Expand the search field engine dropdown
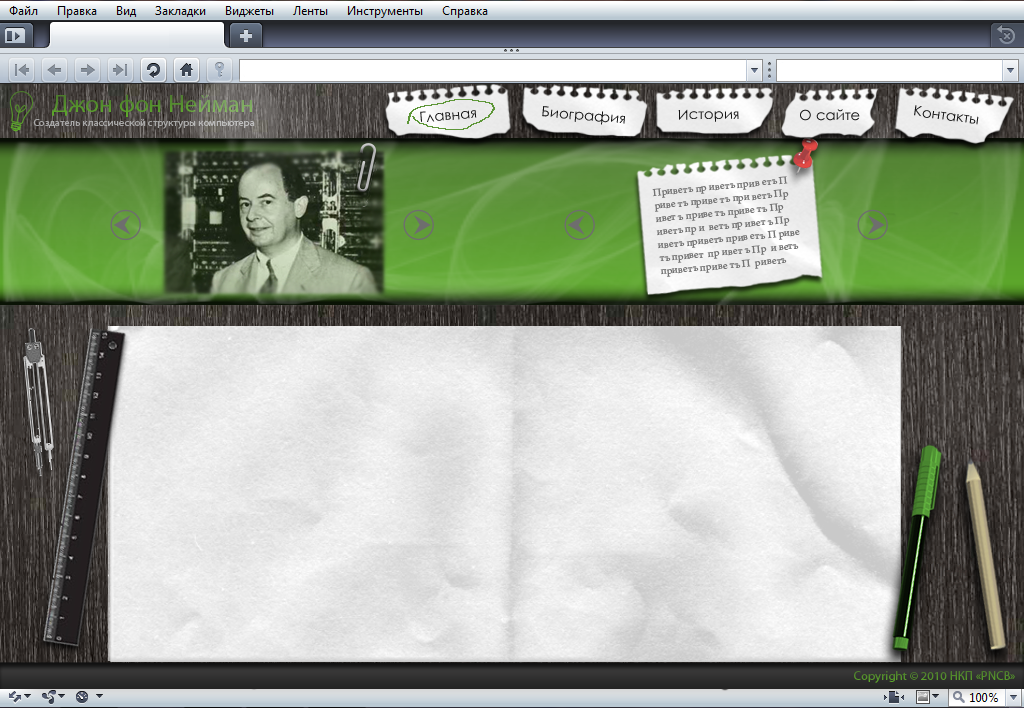 point(1009,70)
